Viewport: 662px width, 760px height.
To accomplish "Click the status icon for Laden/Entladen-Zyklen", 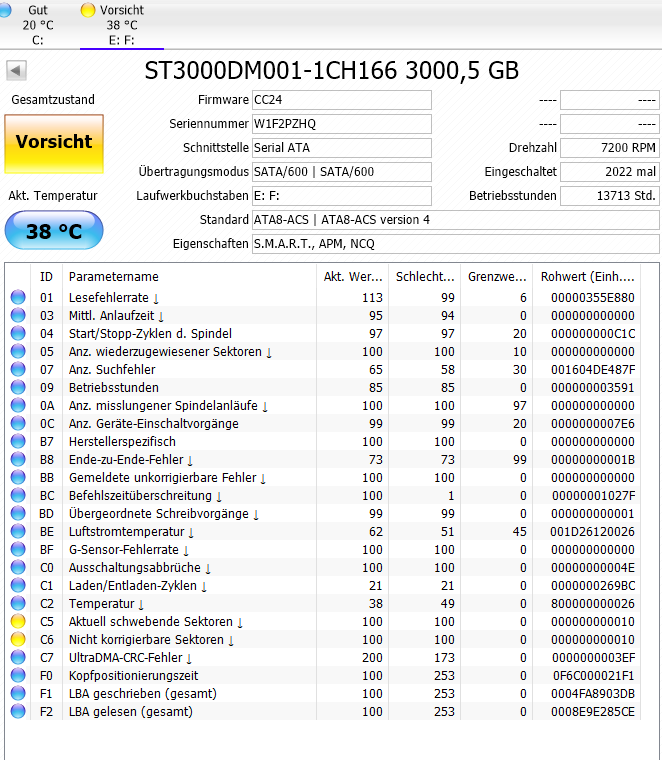I will point(18,586).
